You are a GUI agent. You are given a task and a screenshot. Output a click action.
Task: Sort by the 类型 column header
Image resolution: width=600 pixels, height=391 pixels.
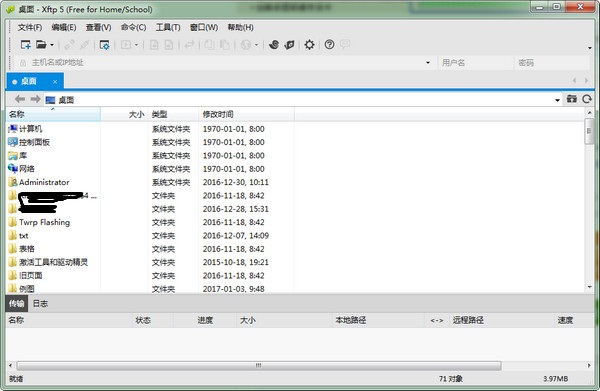click(x=173, y=114)
